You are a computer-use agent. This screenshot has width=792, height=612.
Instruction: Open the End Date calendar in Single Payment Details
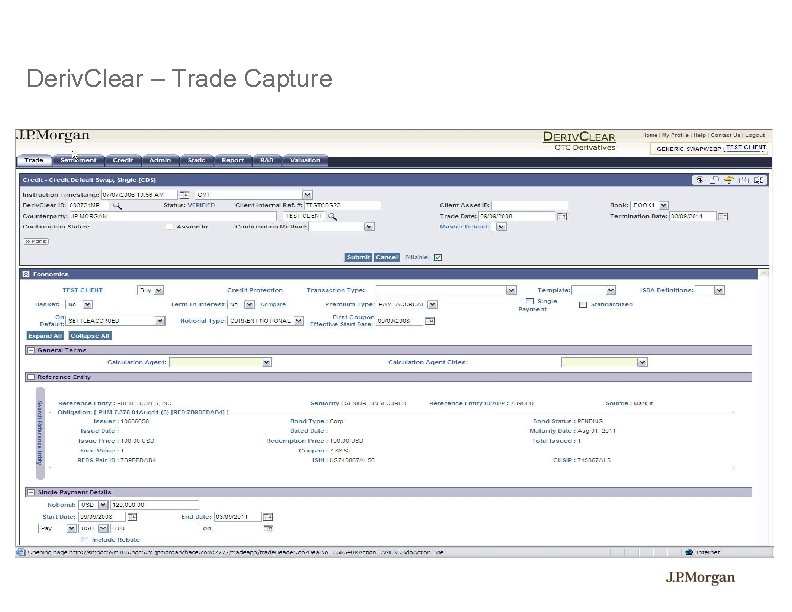[268, 517]
